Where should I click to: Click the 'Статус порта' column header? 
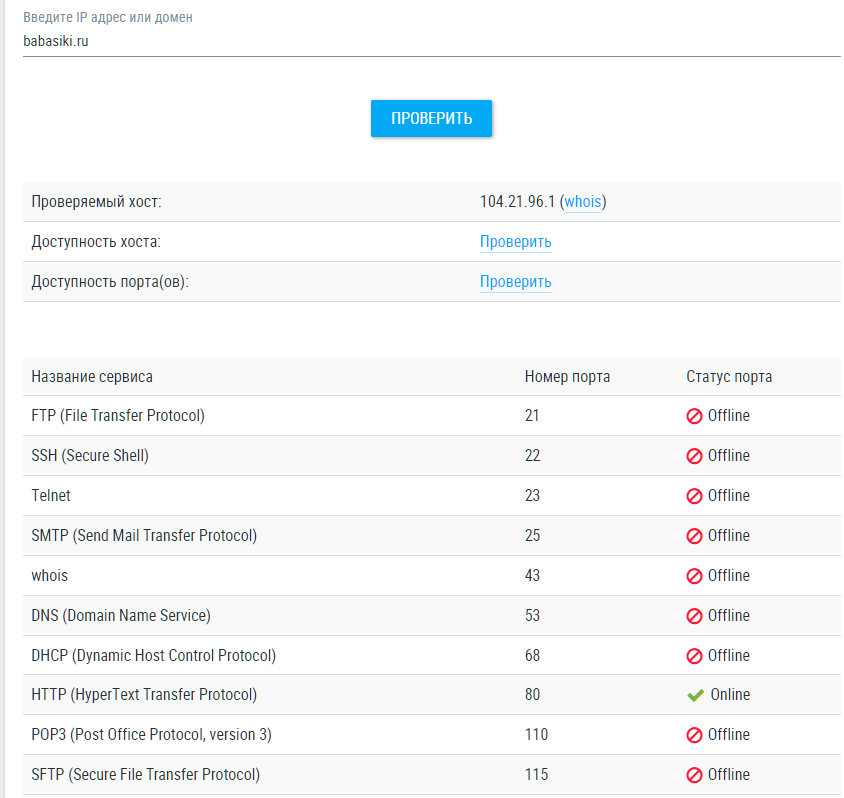tap(729, 377)
